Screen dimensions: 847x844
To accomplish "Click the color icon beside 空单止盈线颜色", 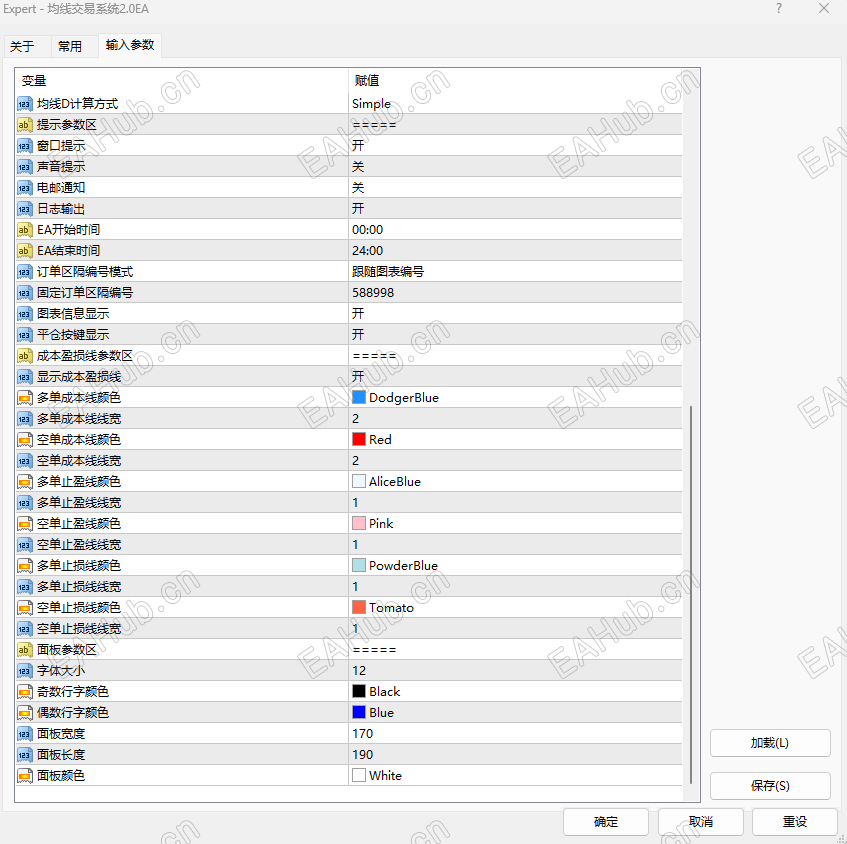I will click(24, 524).
